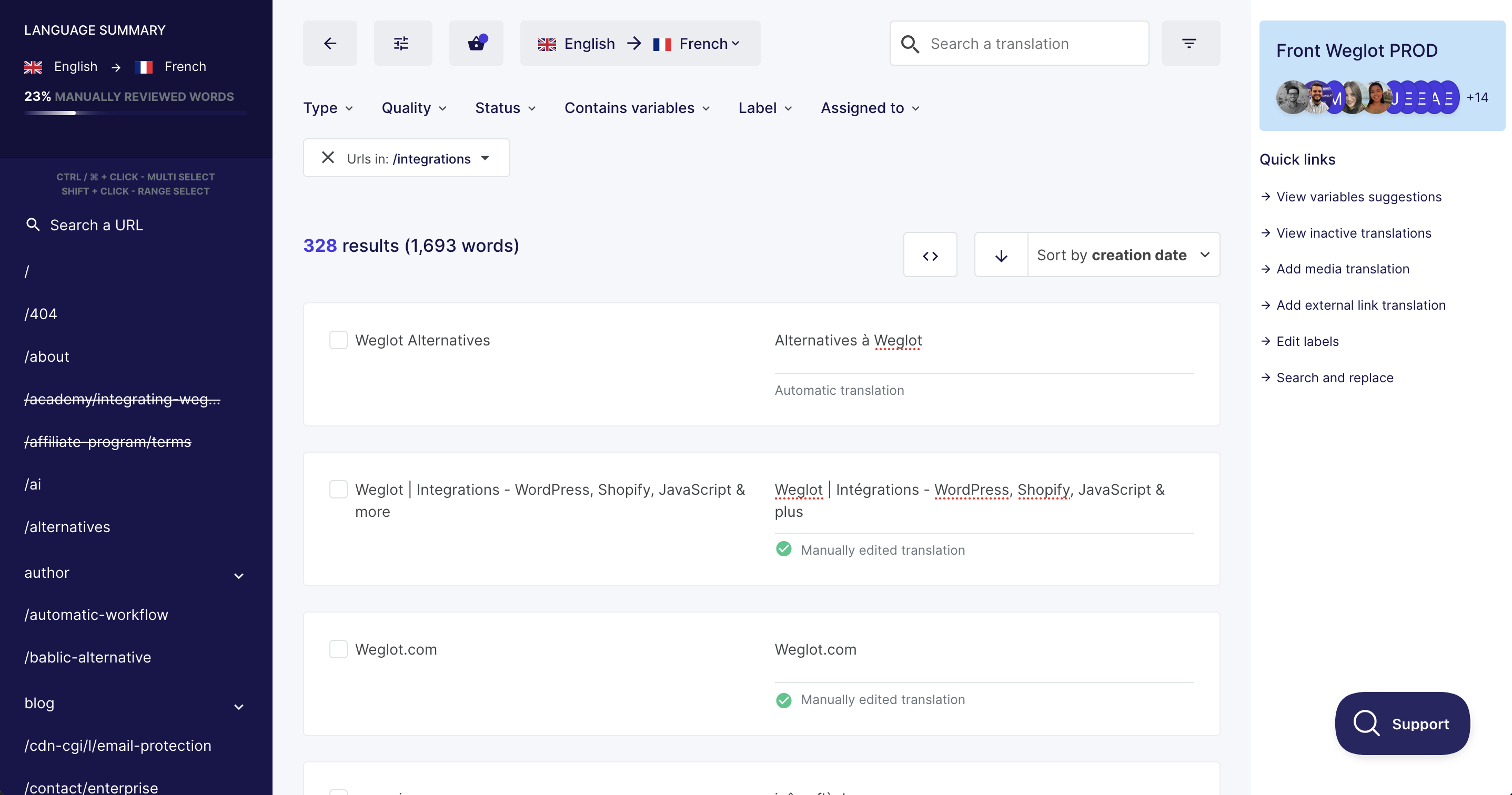Click the Search and replace link
Image resolution: width=1512 pixels, height=795 pixels.
(x=1334, y=378)
